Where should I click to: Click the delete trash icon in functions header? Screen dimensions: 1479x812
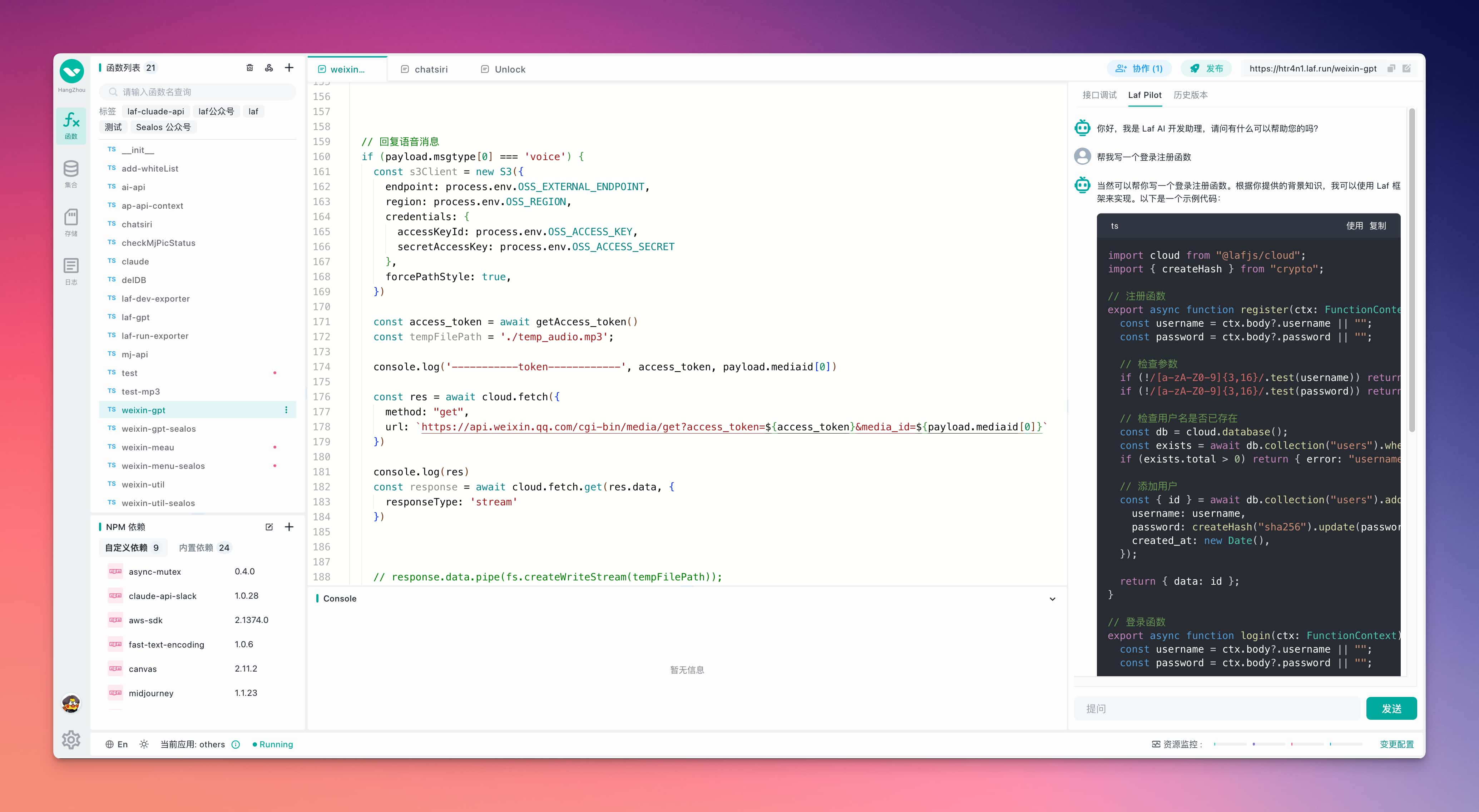(250, 68)
